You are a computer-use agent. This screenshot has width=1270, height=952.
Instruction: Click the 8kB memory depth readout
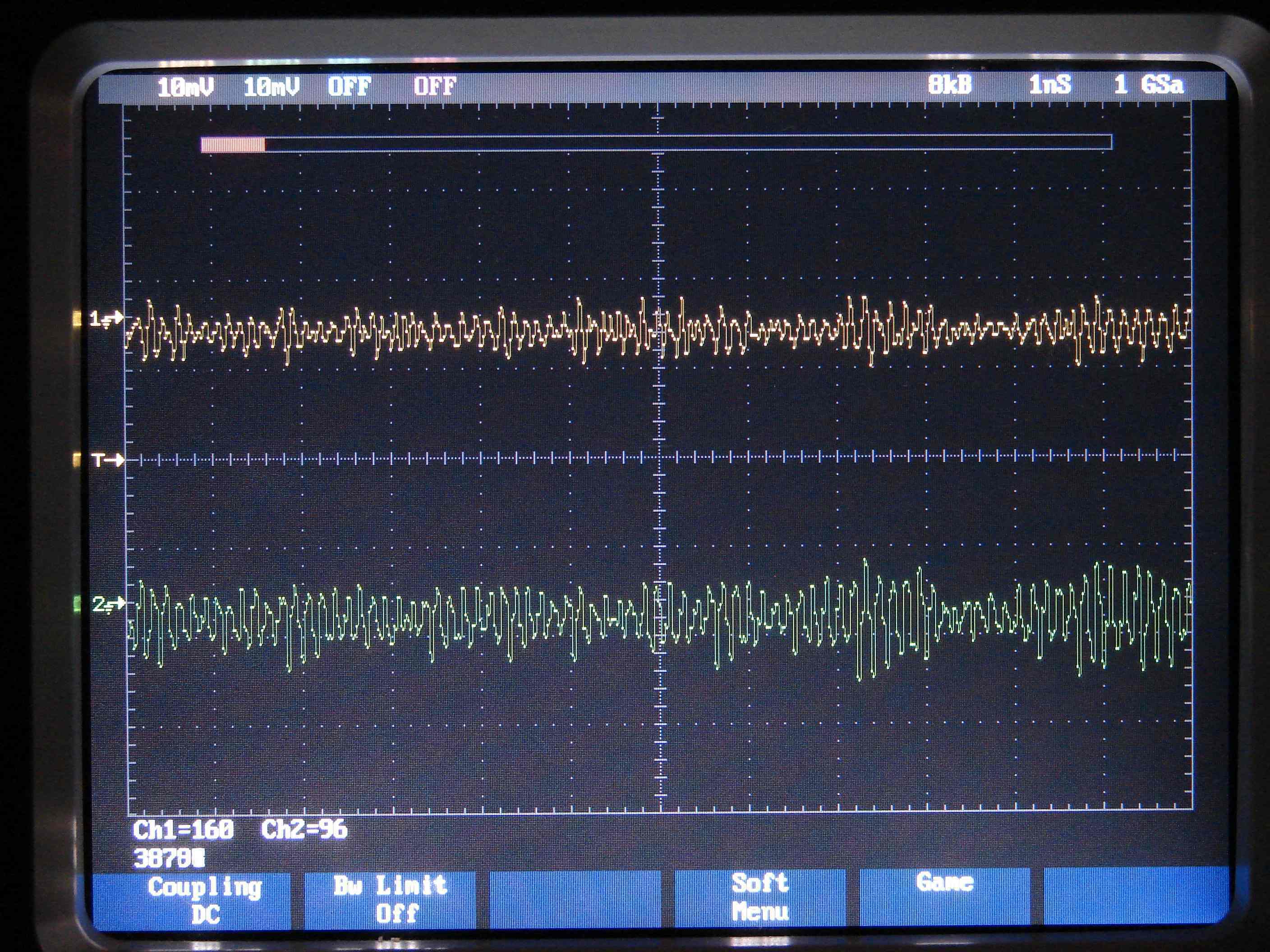click(950, 85)
